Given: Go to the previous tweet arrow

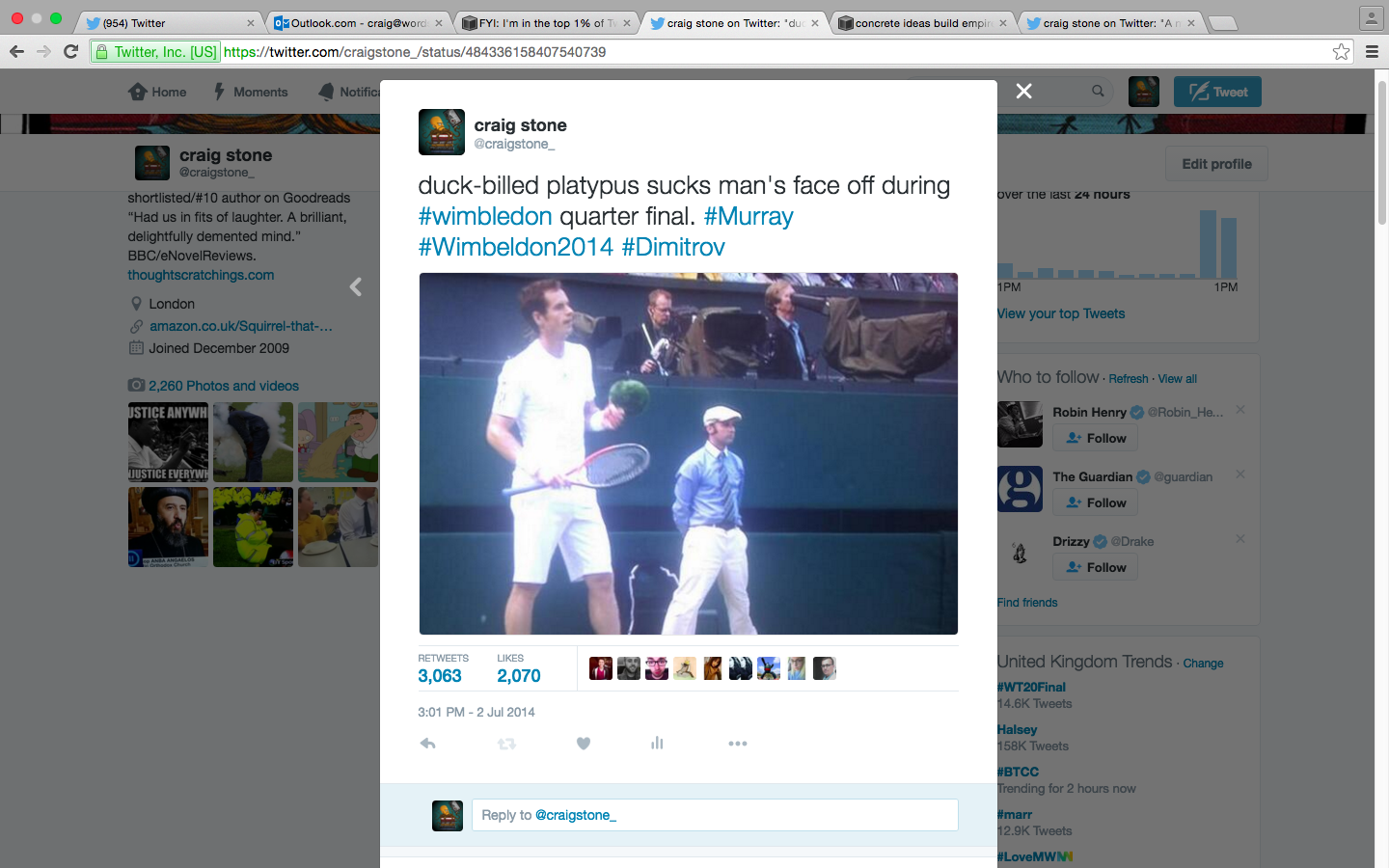Looking at the screenshot, I should click(x=356, y=286).
